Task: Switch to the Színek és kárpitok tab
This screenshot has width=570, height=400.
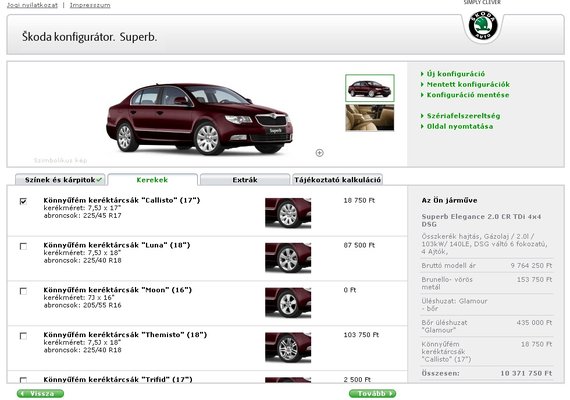Action: click(x=60, y=180)
